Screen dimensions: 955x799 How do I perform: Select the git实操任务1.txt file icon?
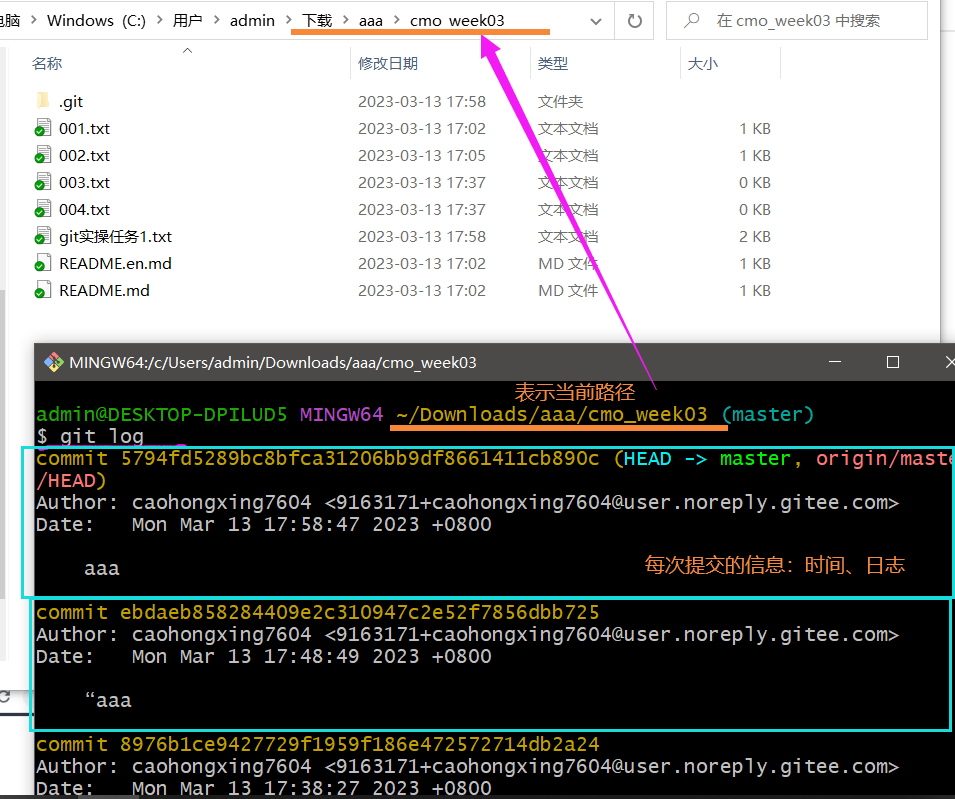[x=43, y=236]
